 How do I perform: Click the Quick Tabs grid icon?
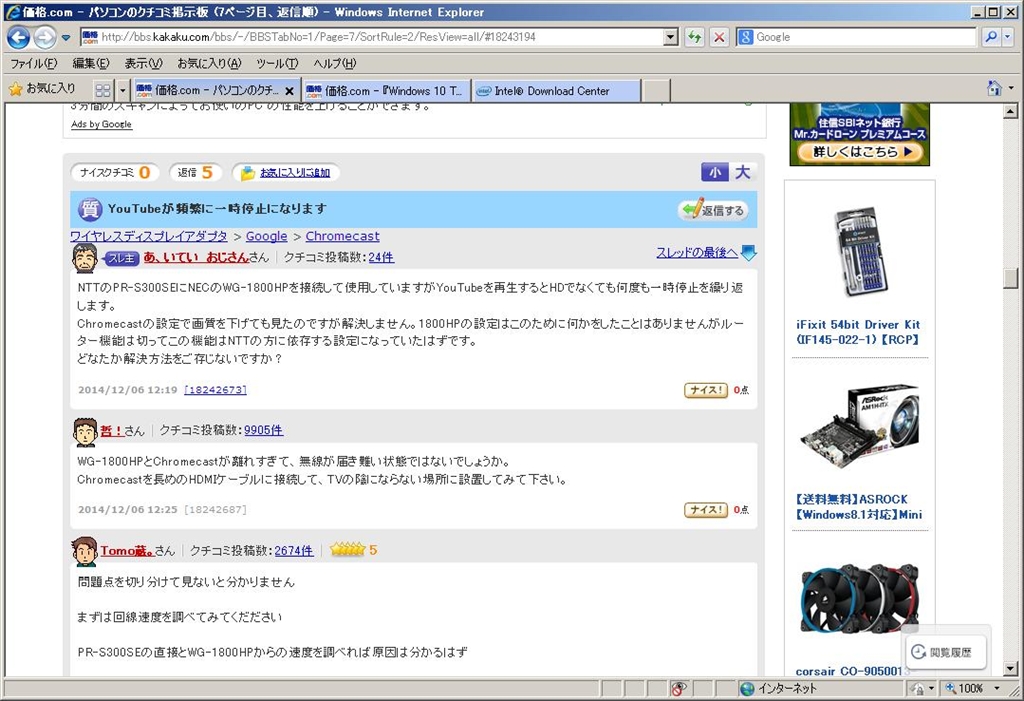tap(103, 90)
